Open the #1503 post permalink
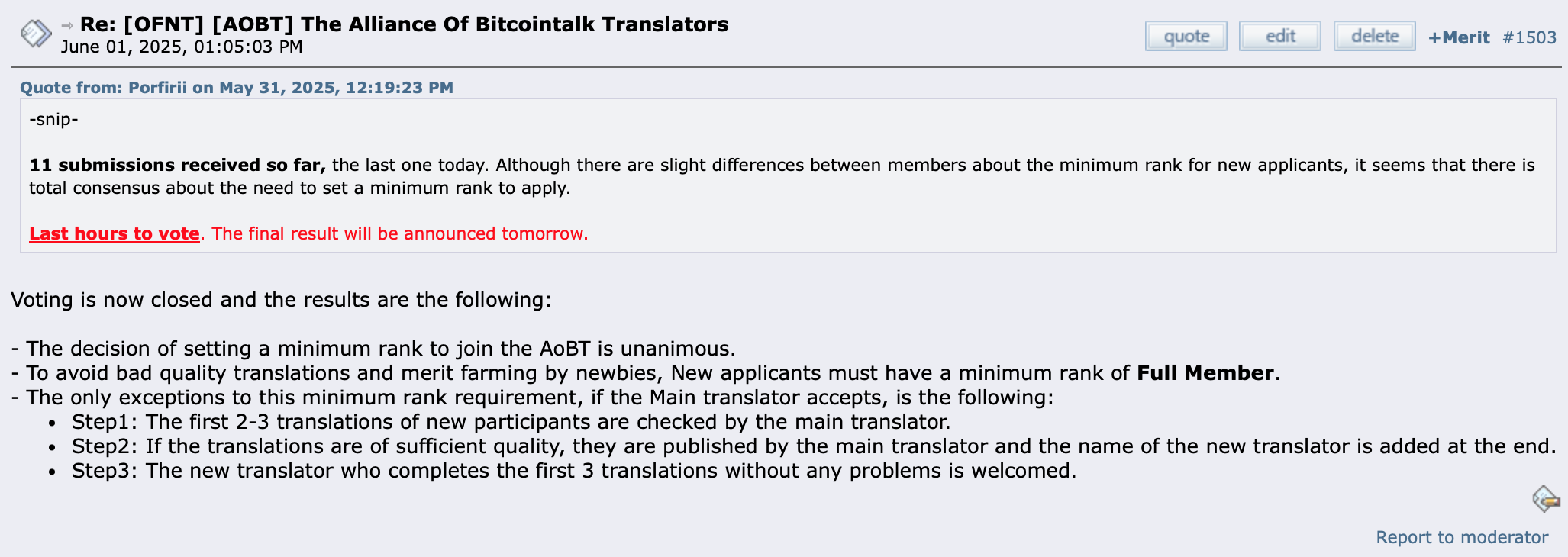The image size is (1568, 557). pyautogui.click(x=1529, y=37)
